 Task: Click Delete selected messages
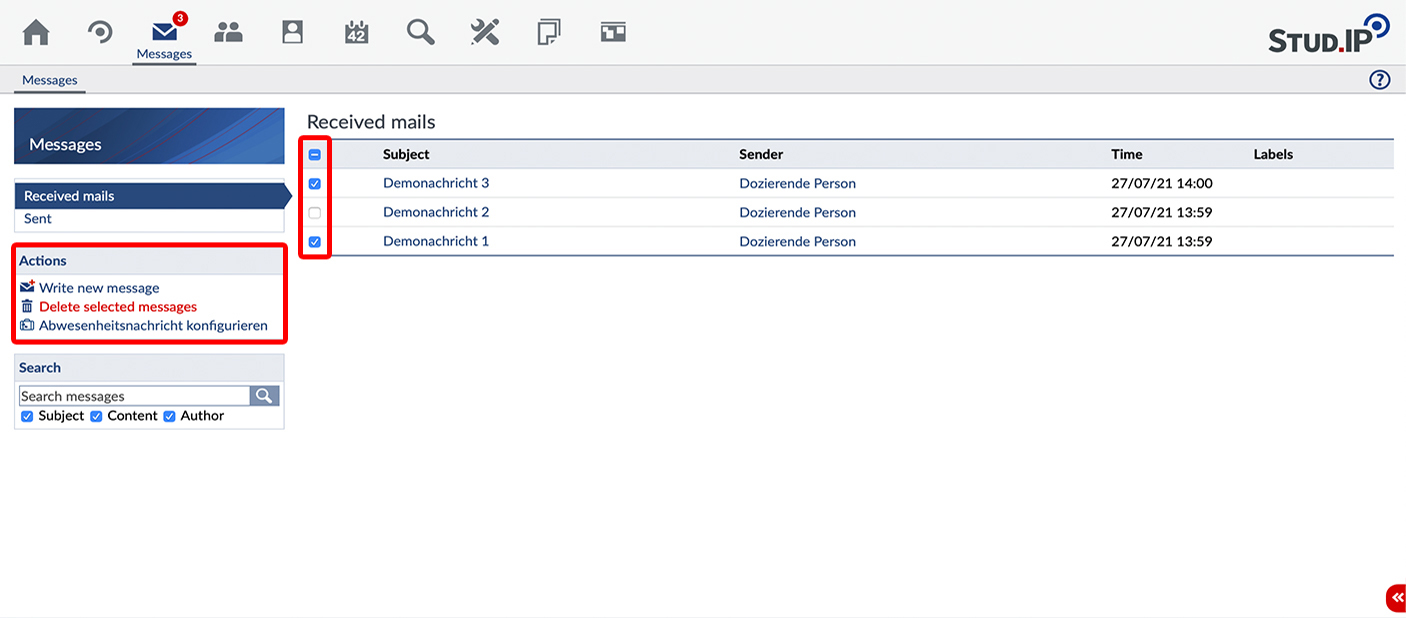tap(117, 307)
